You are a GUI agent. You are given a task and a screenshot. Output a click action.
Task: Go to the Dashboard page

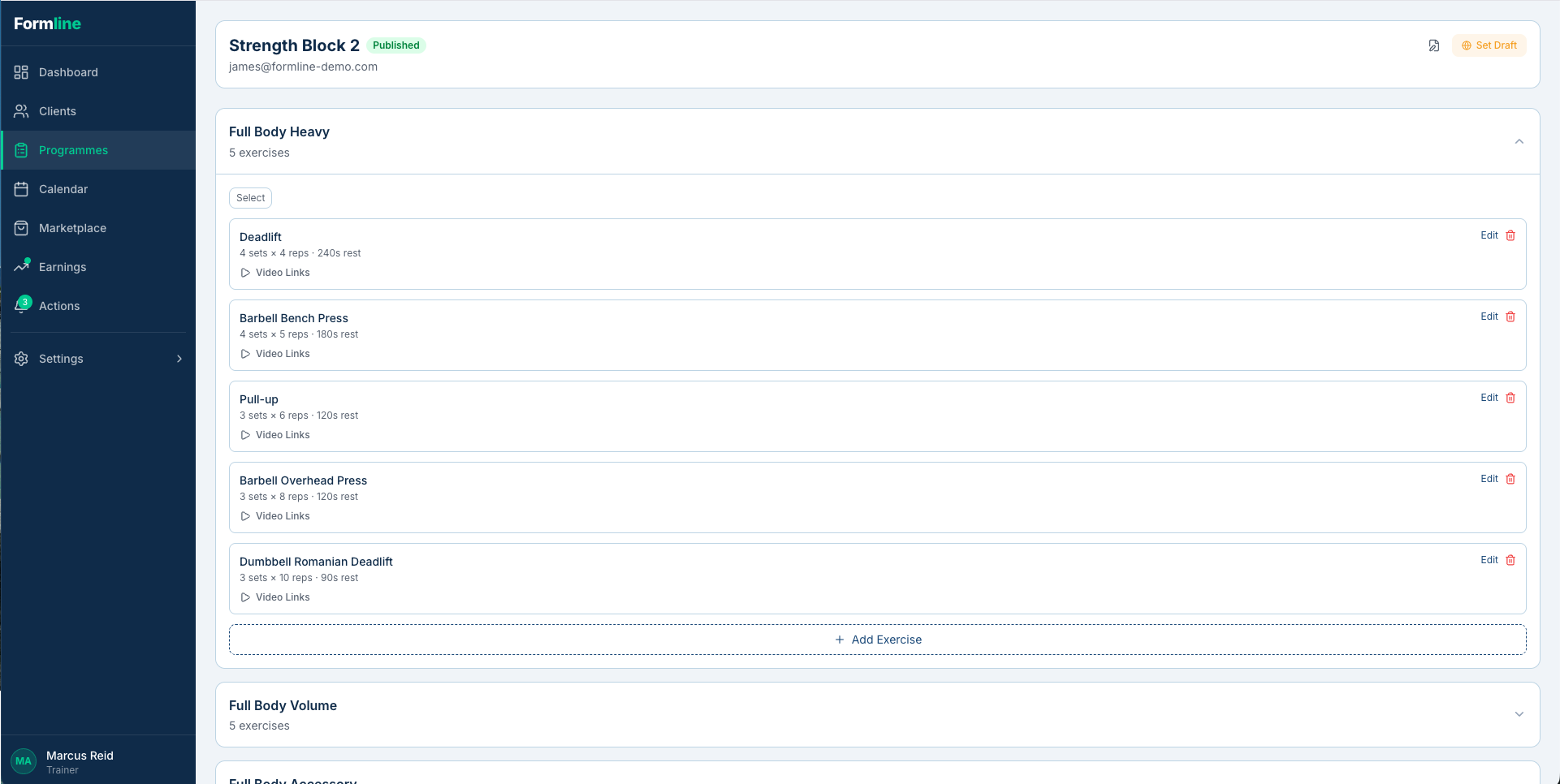coord(68,72)
